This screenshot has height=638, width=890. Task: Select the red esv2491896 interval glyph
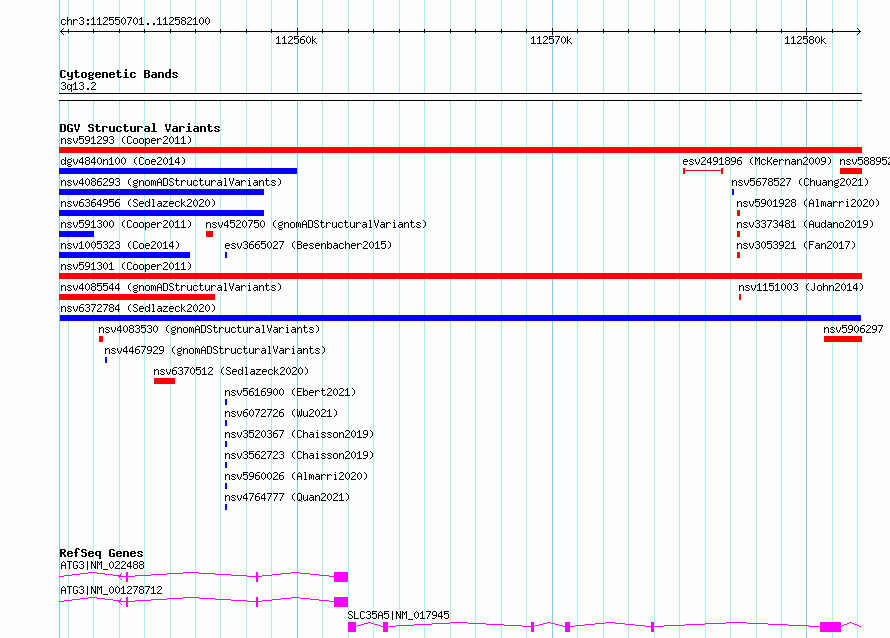point(703,171)
